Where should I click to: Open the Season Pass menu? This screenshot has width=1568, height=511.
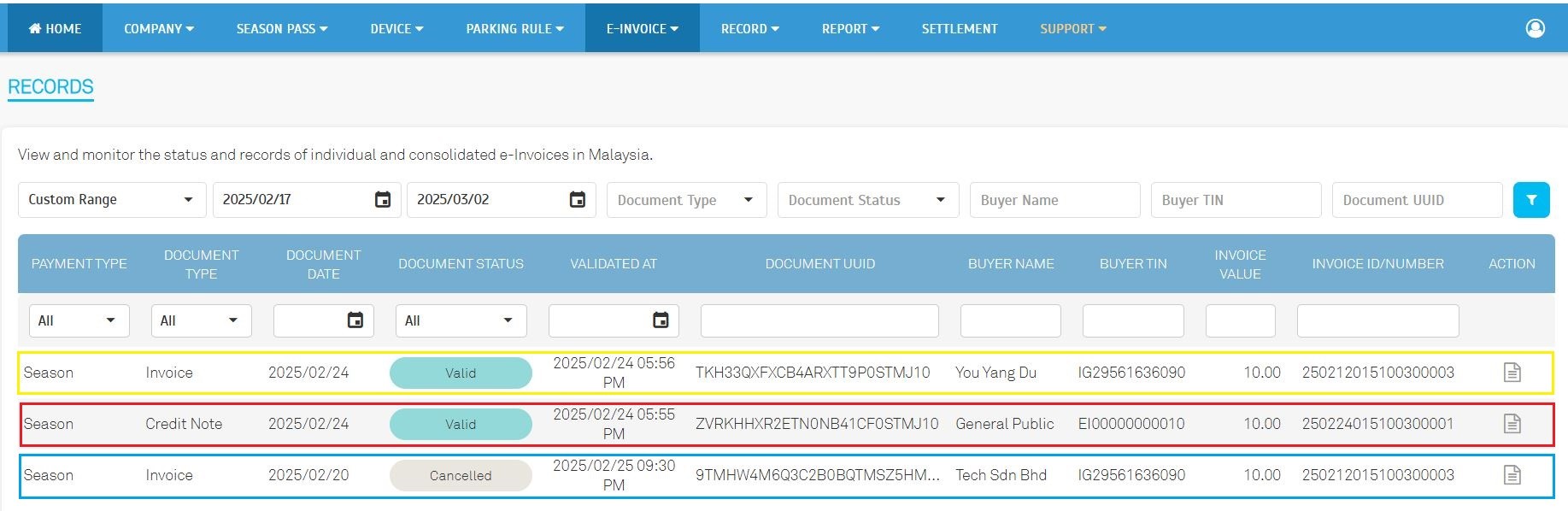(281, 28)
